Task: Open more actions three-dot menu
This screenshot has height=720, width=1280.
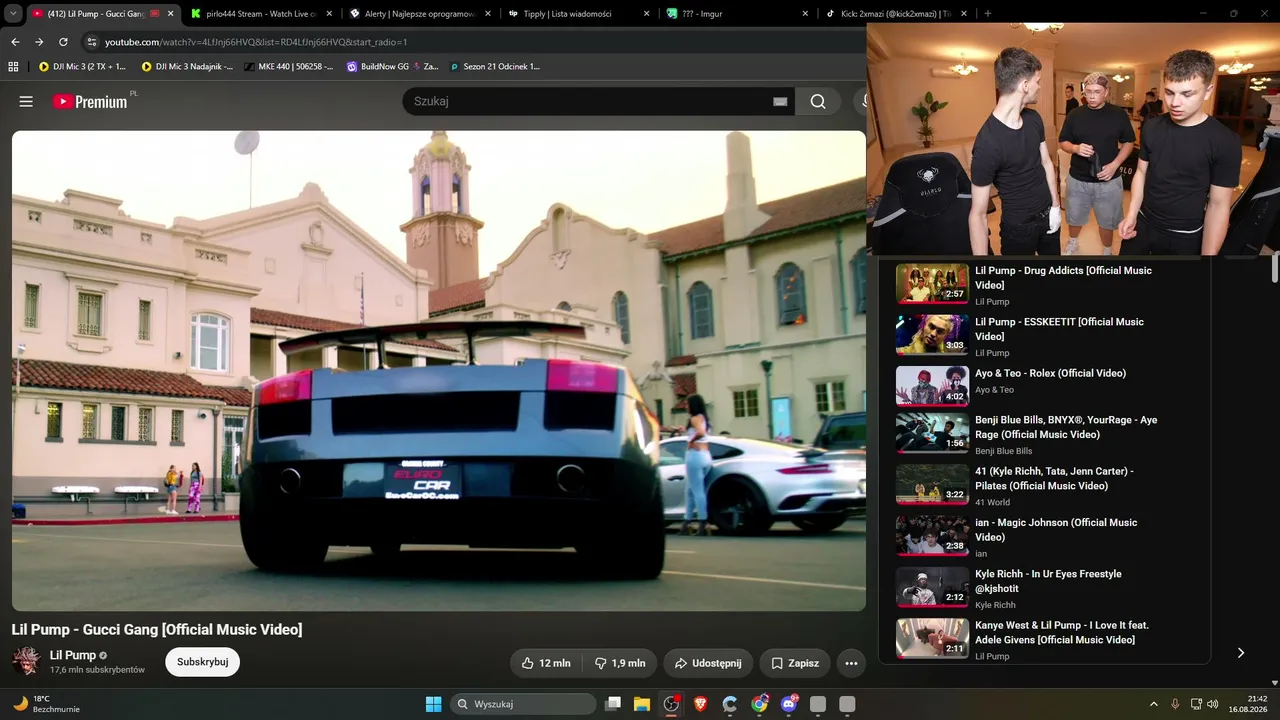Action: point(851,663)
